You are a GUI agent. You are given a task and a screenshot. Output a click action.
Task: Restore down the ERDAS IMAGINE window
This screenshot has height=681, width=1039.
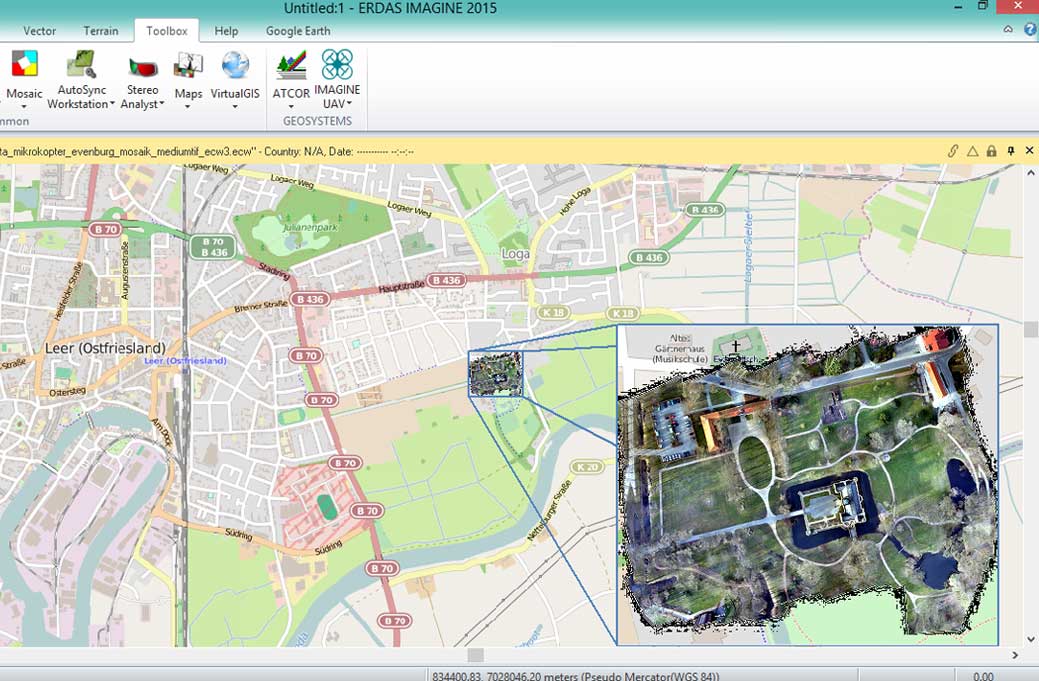983,6
